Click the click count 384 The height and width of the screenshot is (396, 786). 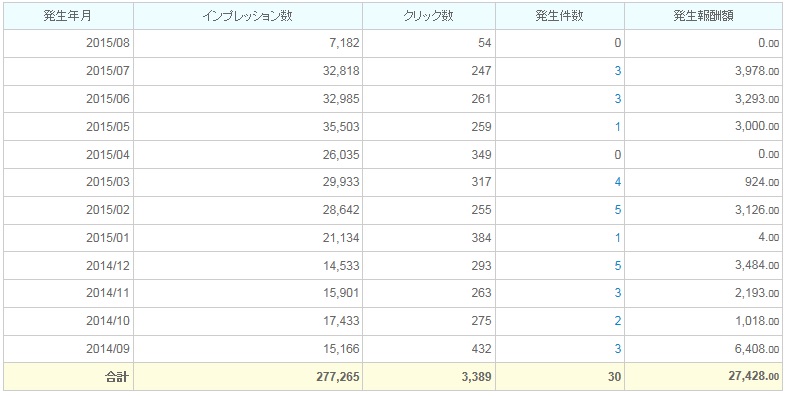[x=482, y=238]
